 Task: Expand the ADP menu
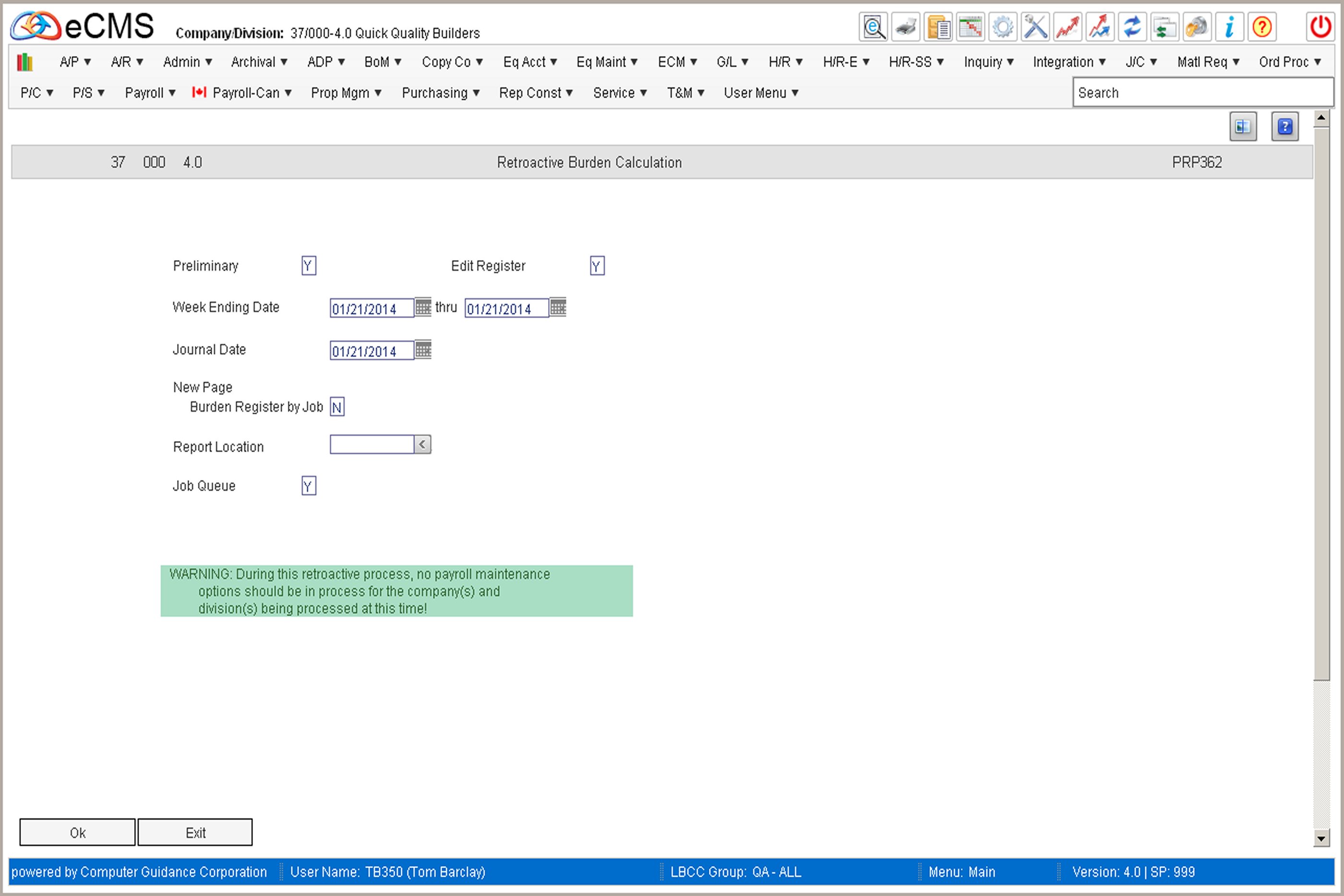click(x=326, y=62)
